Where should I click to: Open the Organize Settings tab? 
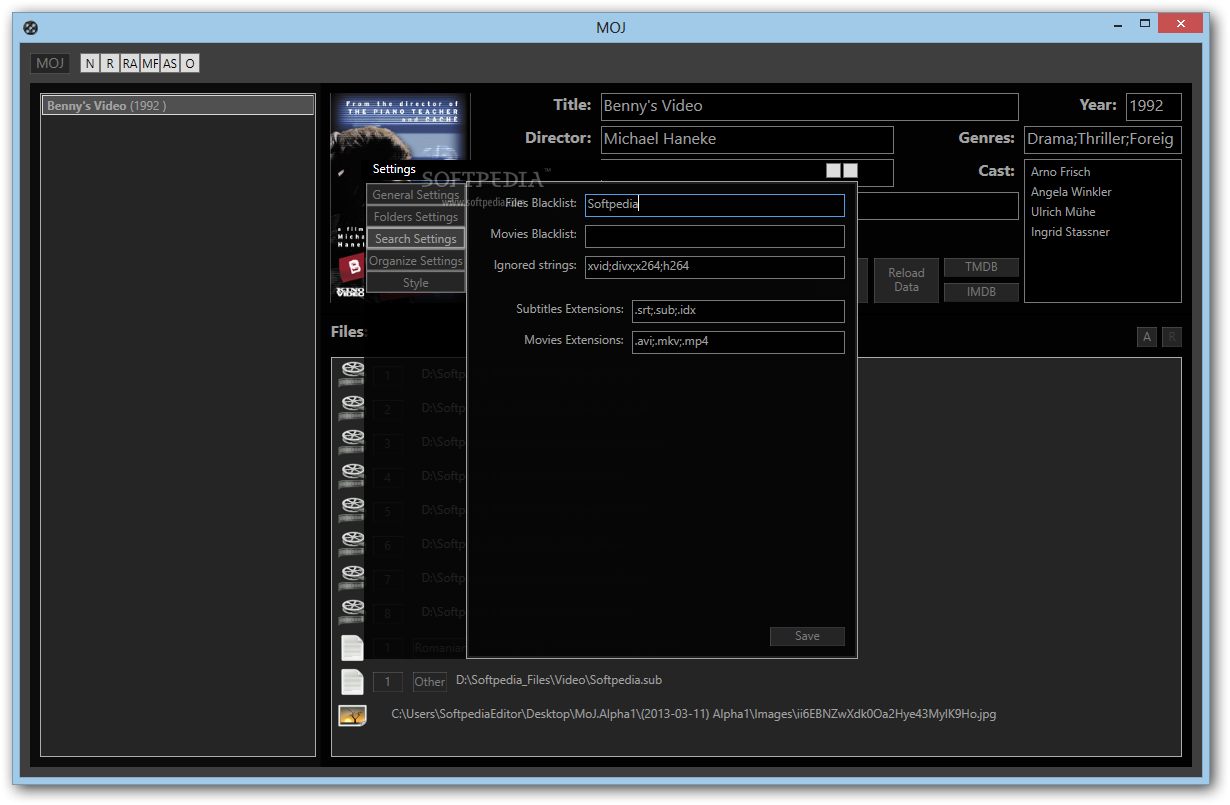(x=416, y=261)
